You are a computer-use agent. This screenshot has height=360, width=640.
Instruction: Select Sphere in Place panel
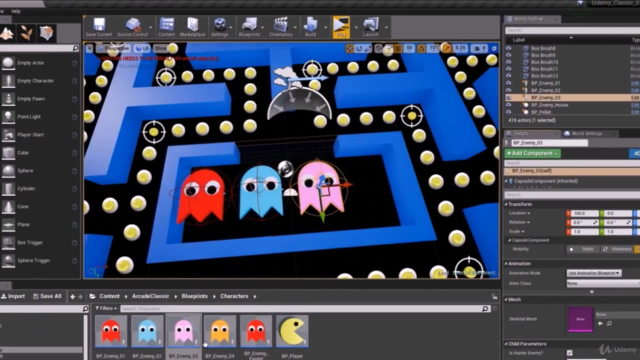(x=40, y=171)
